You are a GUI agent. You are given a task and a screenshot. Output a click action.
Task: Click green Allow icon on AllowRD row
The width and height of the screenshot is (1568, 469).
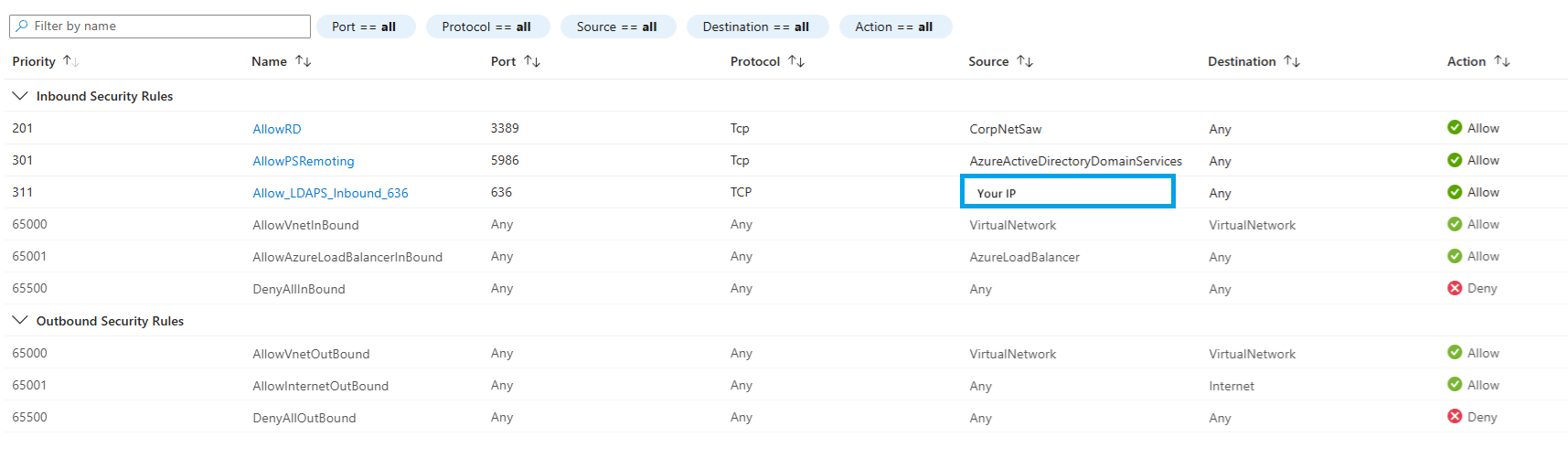tap(1454, 128)
